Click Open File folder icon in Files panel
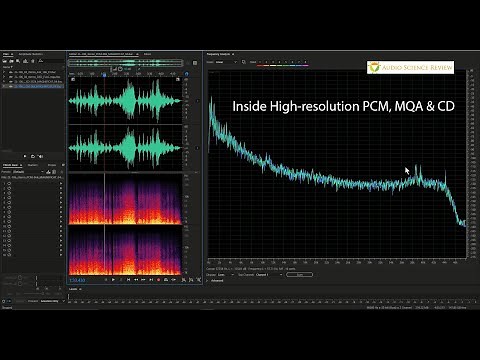The width and height of the screenshot is (480, 360). tap(5, 61)
